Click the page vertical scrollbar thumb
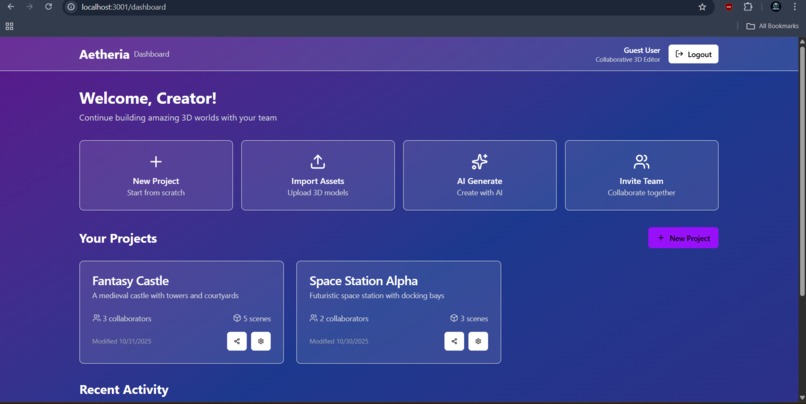The image size is (806, 404). pyautogui.click(x=802, y=170)
